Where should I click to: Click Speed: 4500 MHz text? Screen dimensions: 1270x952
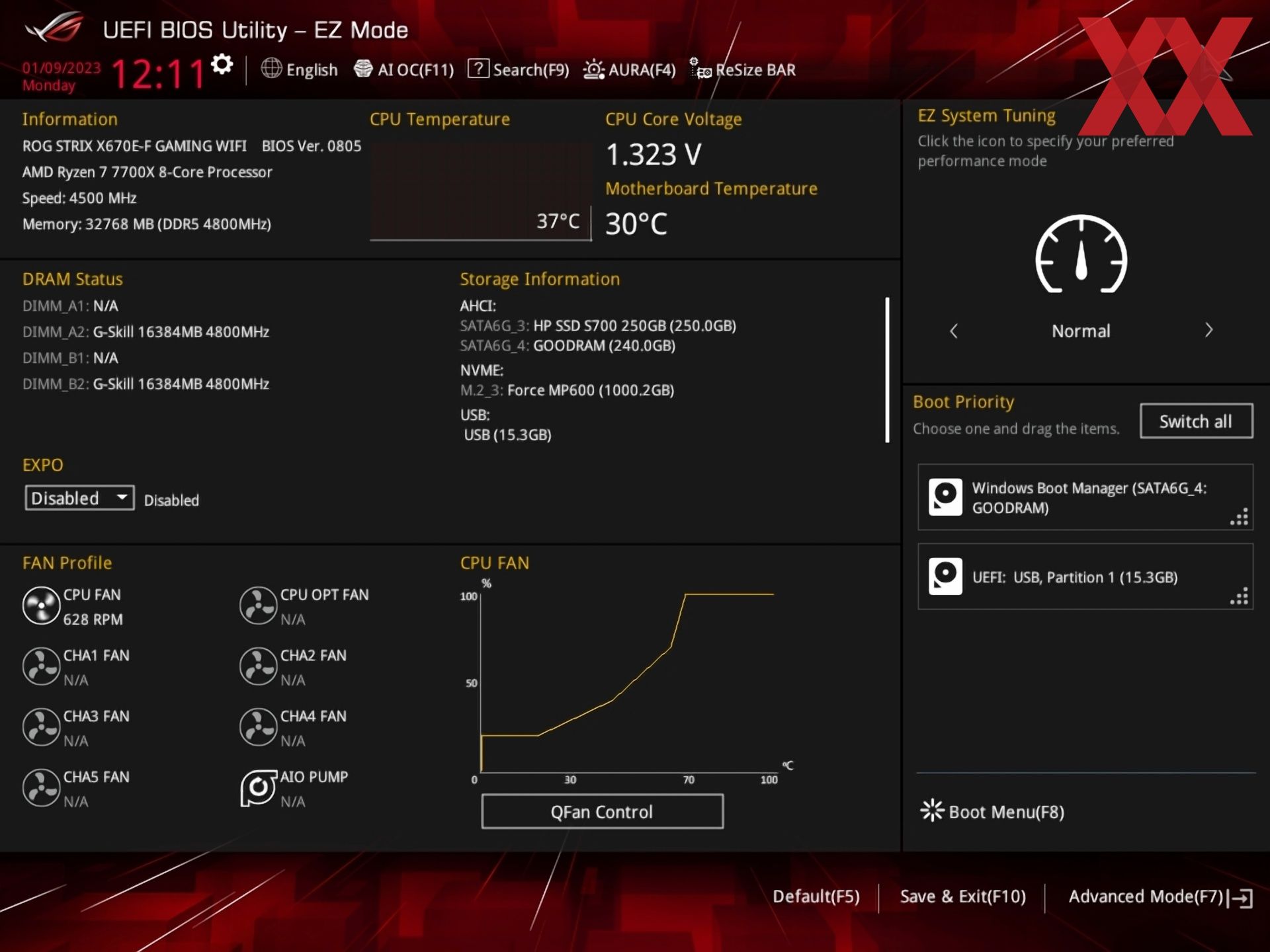pos(79,198)
